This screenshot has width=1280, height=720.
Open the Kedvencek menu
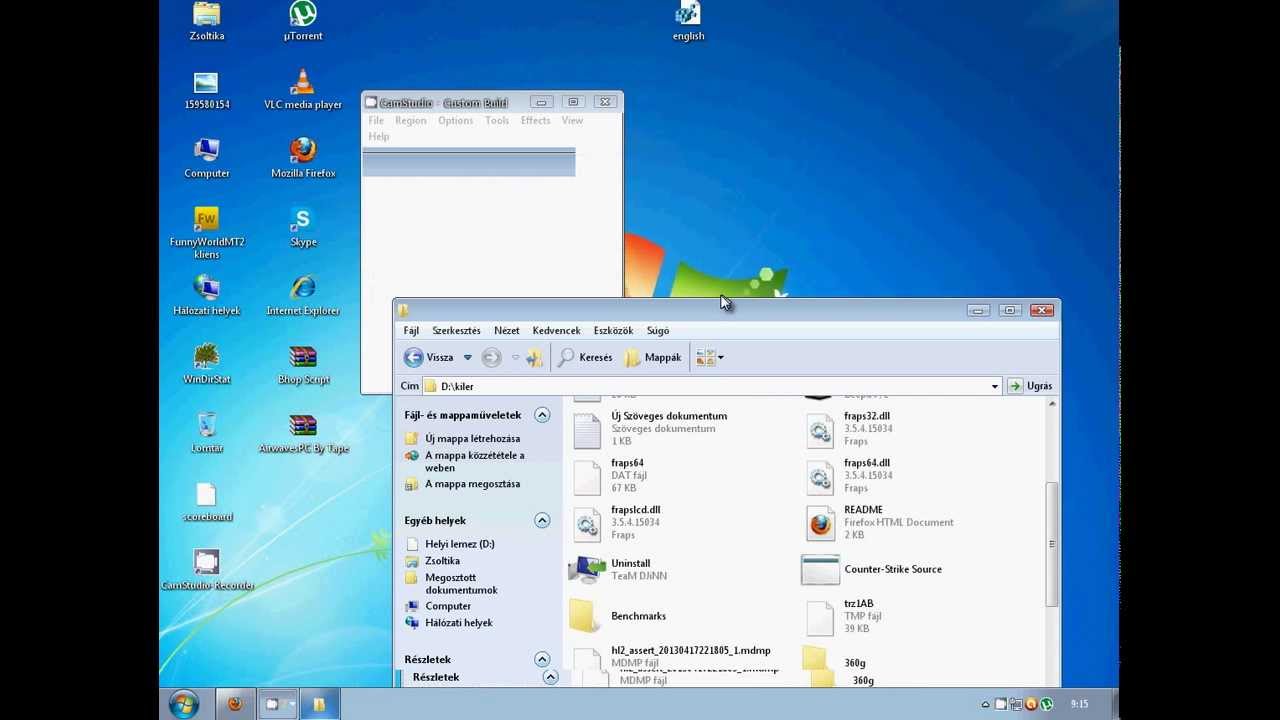(556, 331)
